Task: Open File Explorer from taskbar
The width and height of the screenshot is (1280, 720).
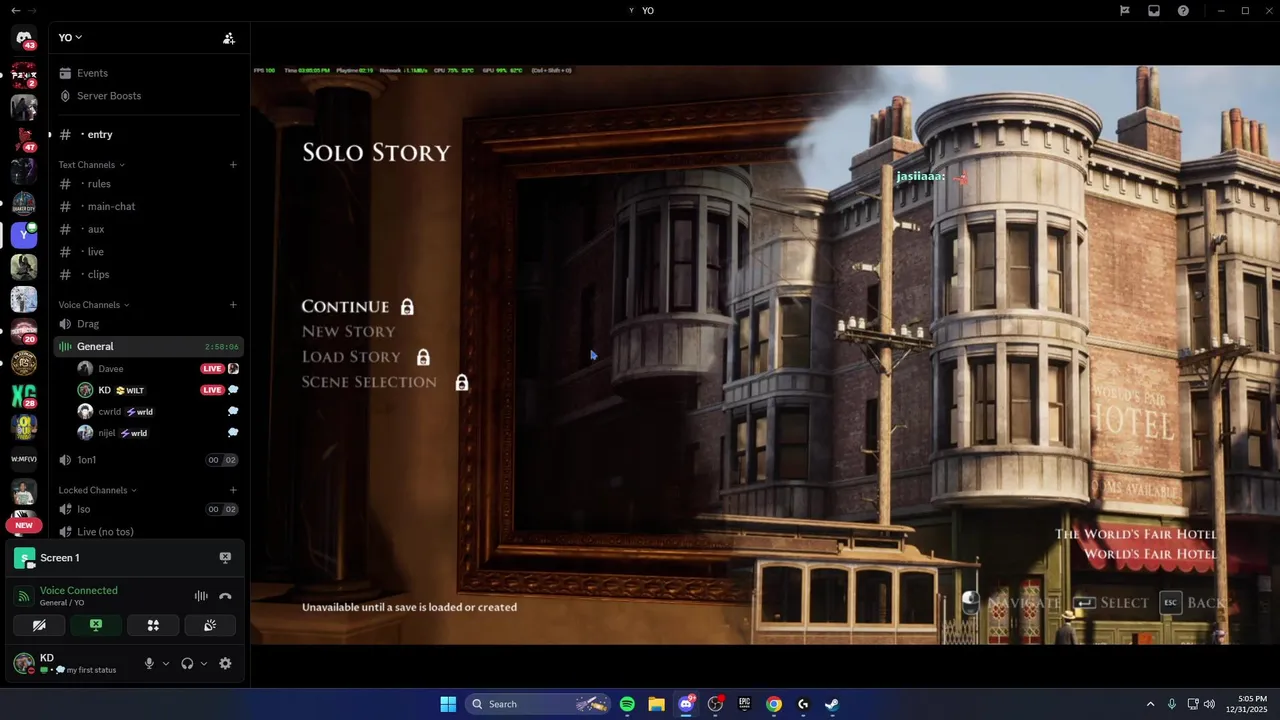Action: [x=656, y=704]
